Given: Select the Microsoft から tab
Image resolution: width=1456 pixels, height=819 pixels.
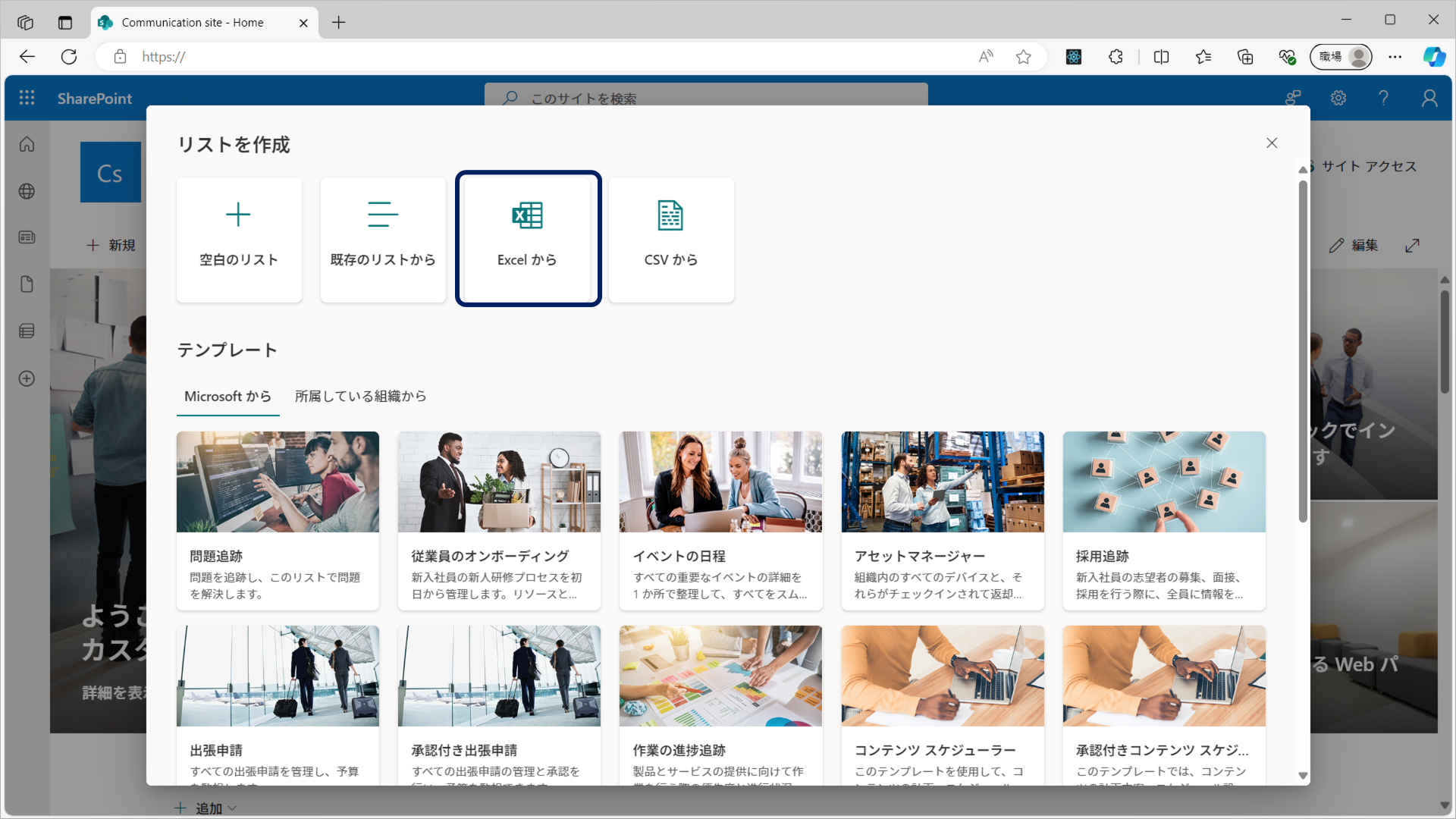Looking at the screenshot, I should (227, 397).
